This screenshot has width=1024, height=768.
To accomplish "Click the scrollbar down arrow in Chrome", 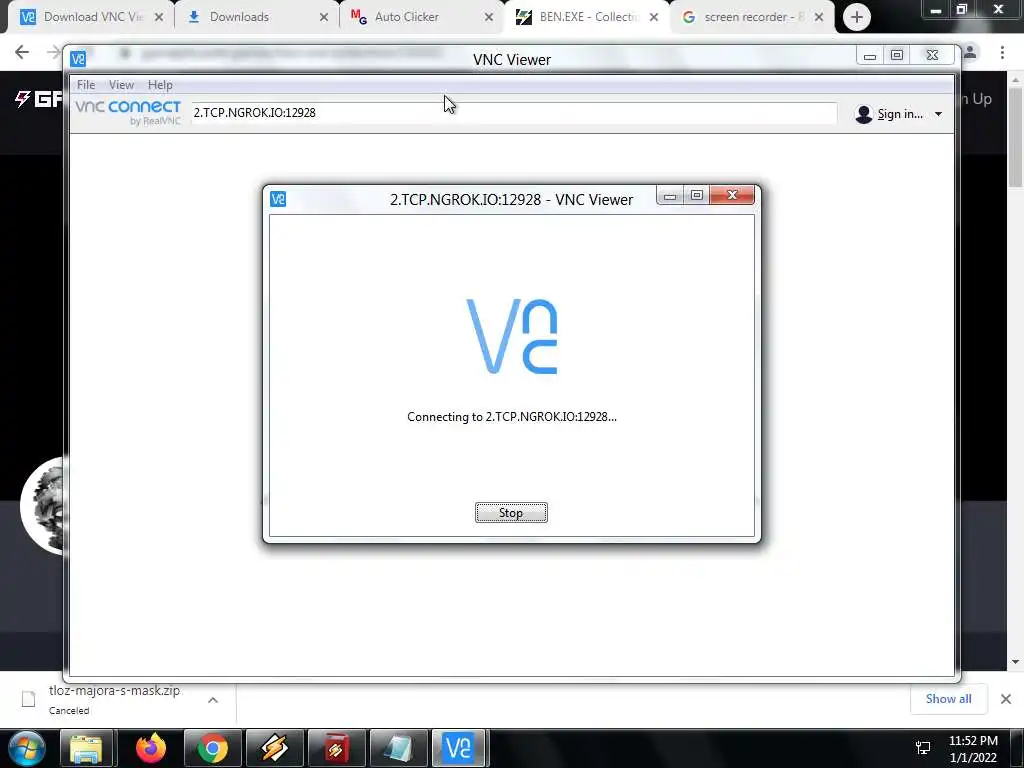I will pos(1015,662).
